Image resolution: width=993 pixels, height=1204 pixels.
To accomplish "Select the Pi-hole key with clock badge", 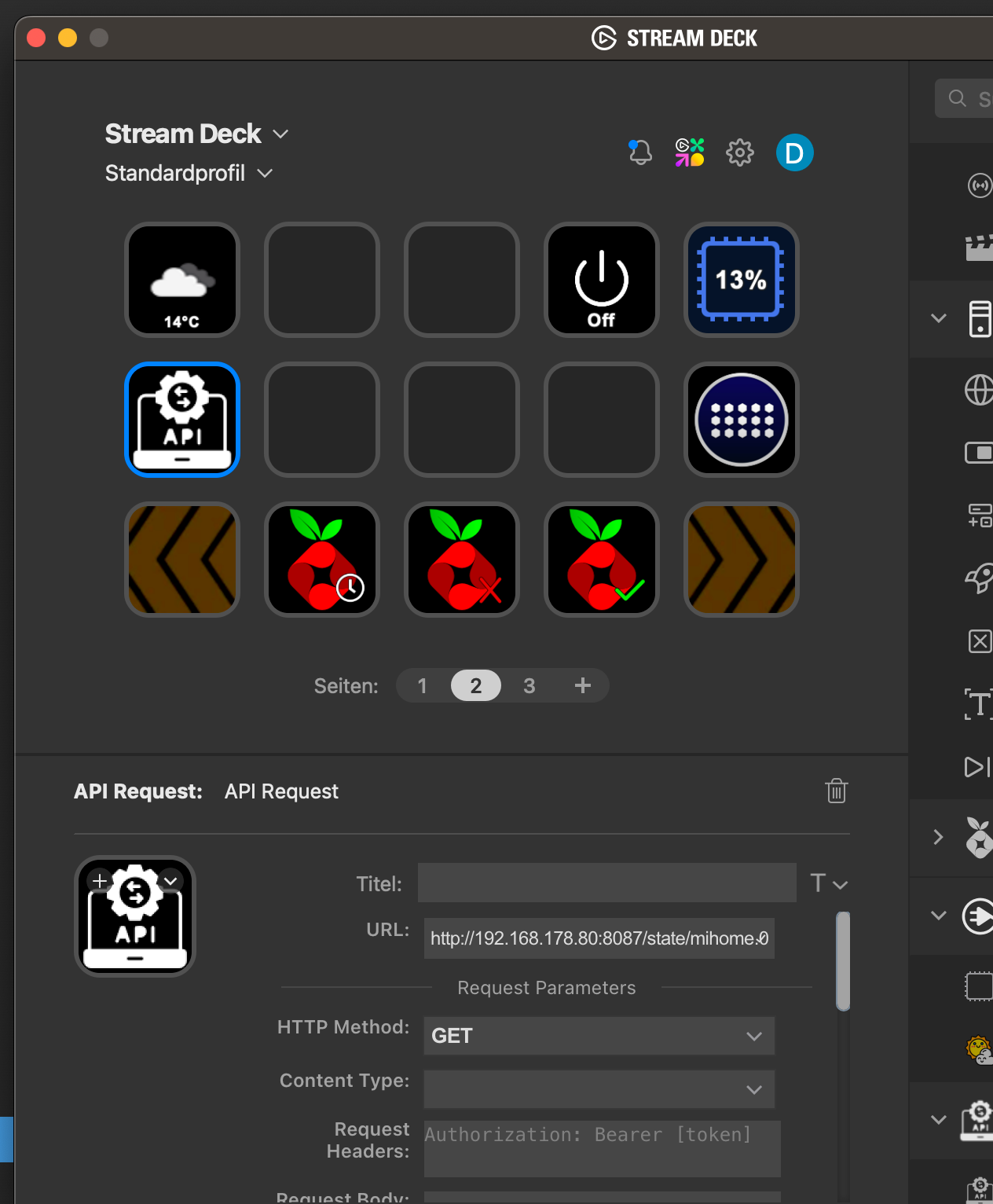I will click(322, 560).
